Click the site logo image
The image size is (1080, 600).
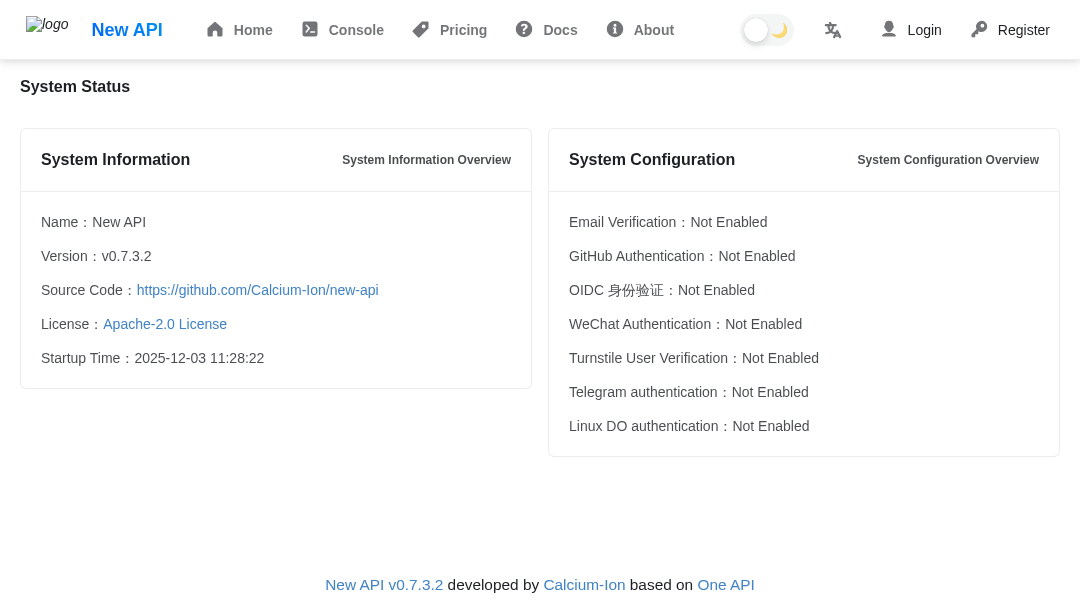click(47, 24)
